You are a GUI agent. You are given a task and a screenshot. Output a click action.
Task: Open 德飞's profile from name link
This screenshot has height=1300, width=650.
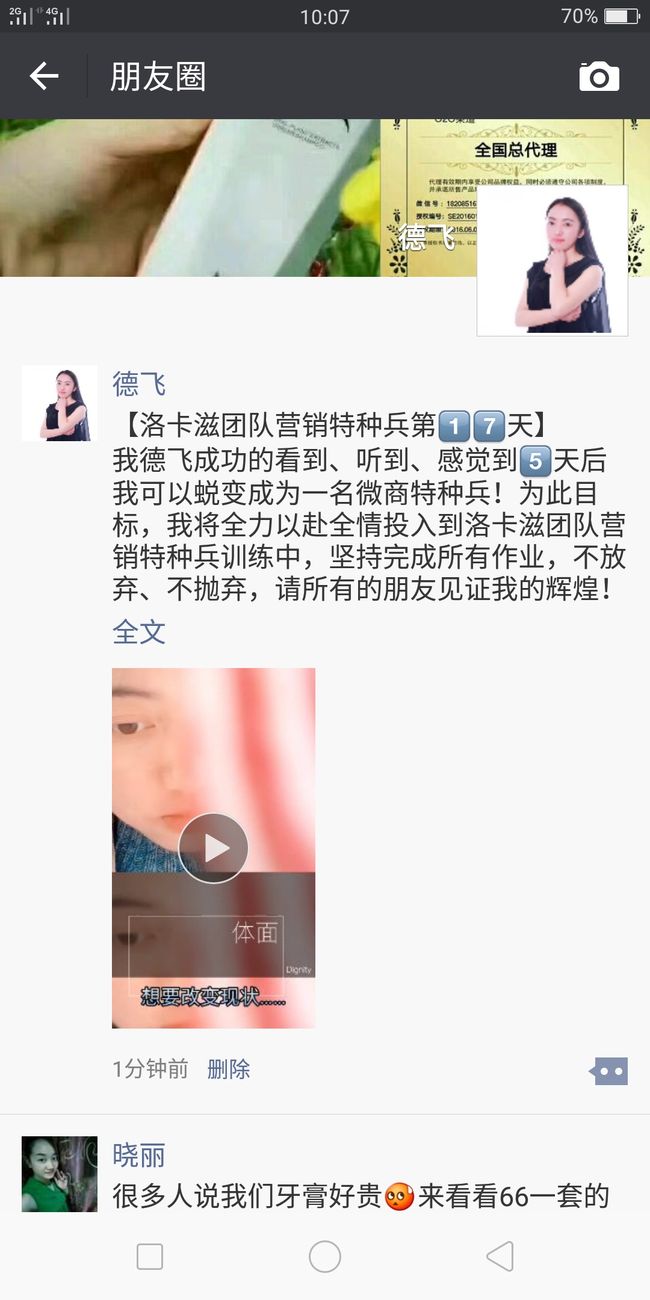139,384
